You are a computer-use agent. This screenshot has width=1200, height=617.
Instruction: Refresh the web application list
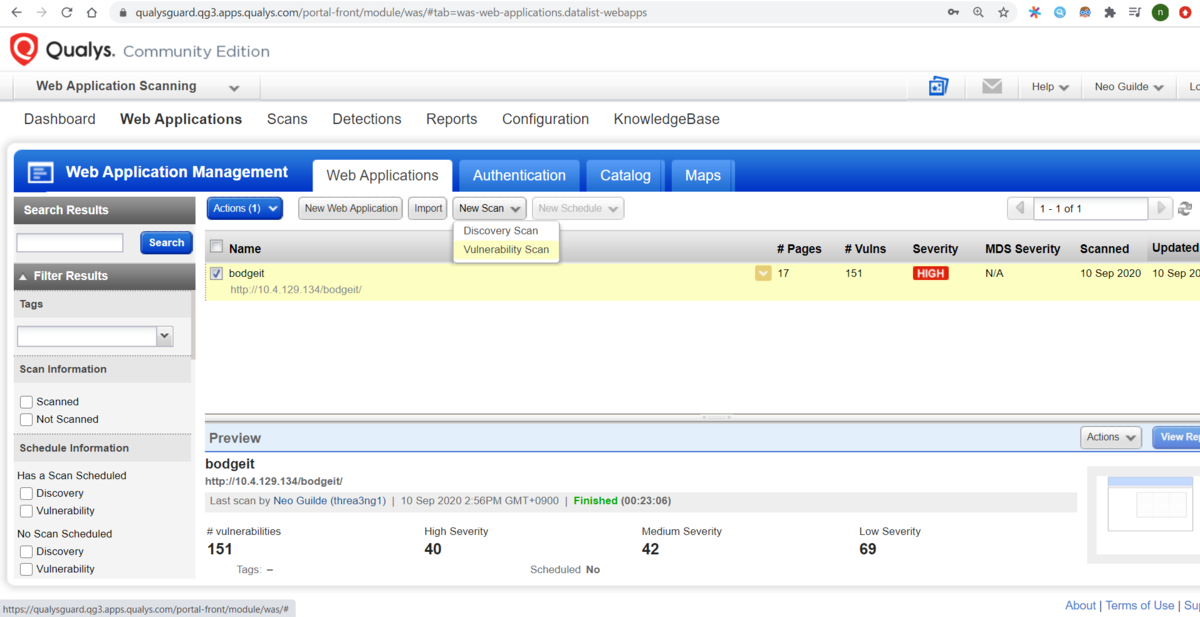click(x=1185, y=209)
